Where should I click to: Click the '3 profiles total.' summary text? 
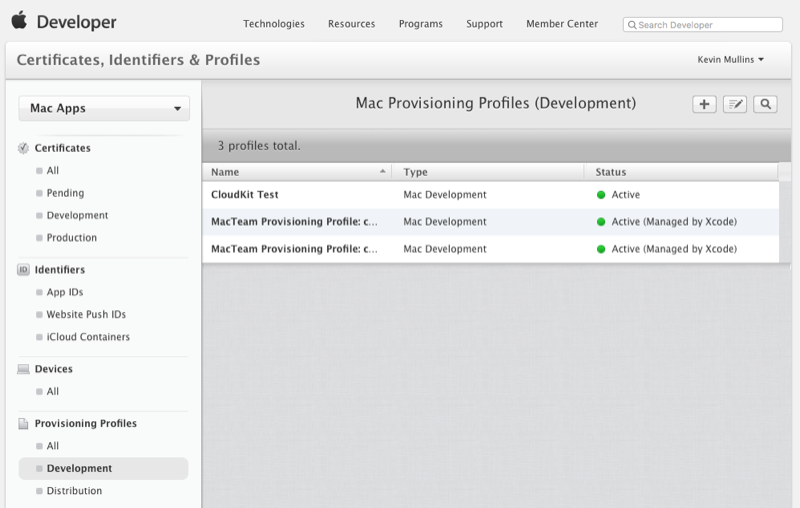tap(259, 146)
